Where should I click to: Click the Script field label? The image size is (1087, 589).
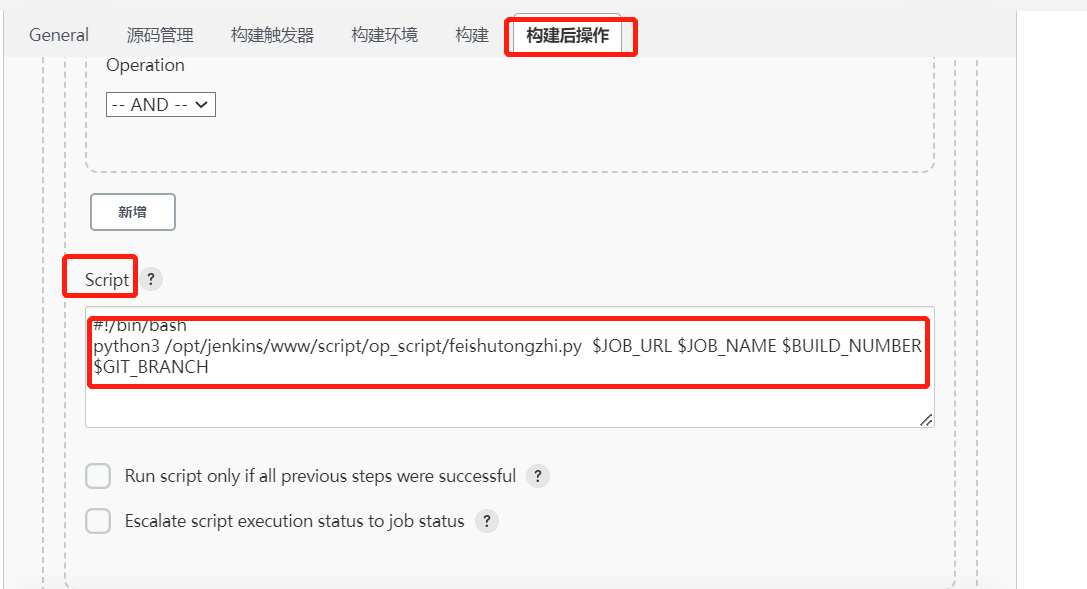pos(107,280)
